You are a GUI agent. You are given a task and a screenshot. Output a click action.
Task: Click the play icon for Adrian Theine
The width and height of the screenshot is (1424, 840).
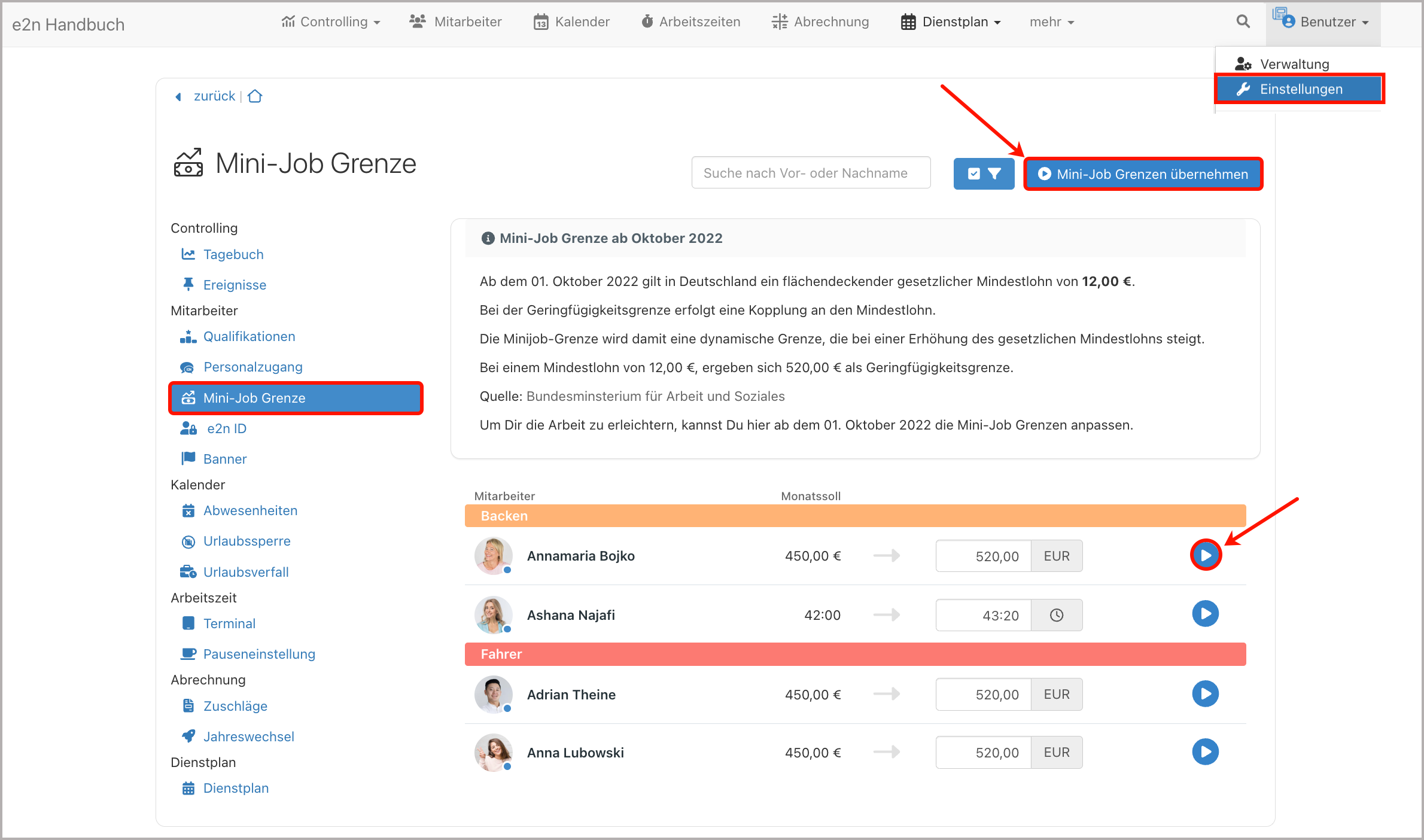(x=1205, y=694)
